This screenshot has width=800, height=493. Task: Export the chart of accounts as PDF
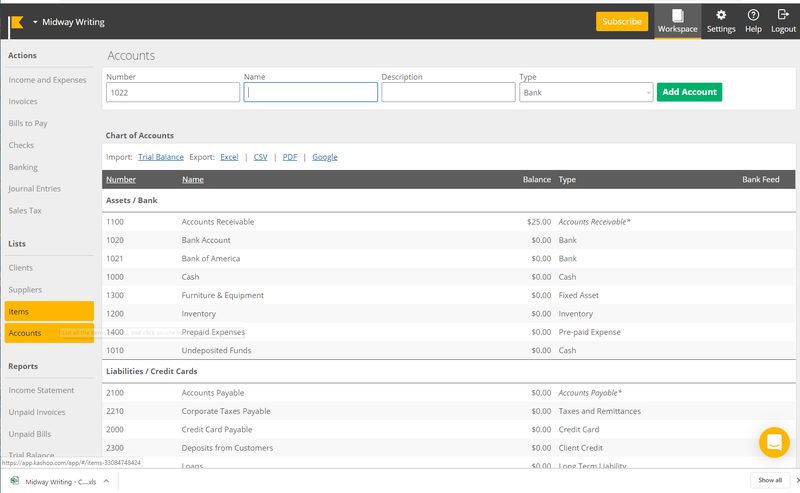[x=289, y=157]
